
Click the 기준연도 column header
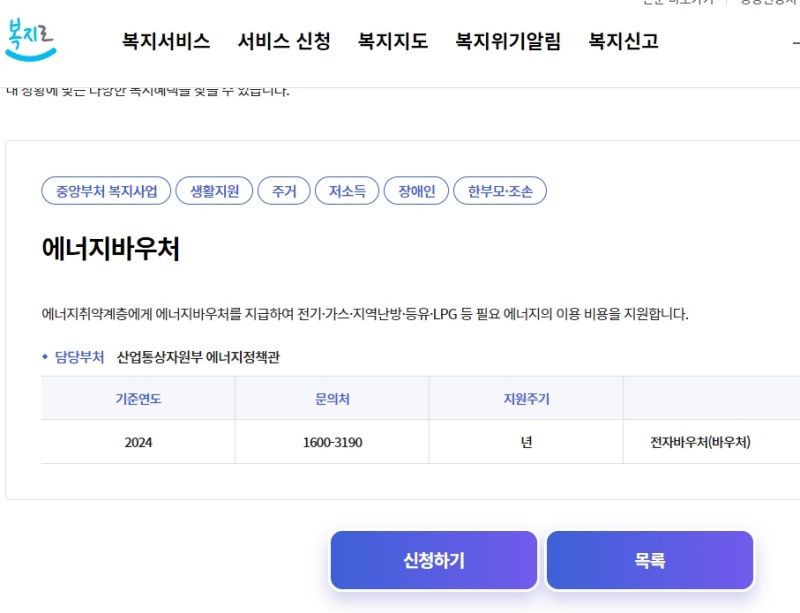pyautogui.click(x=138, y=399)
